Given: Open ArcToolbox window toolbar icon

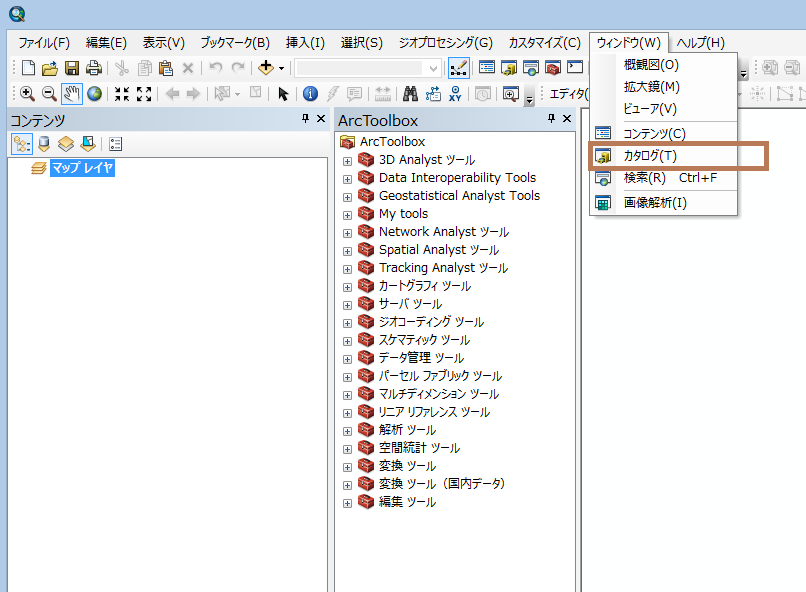Looking at the screenshot, I should tap(553, 68).
